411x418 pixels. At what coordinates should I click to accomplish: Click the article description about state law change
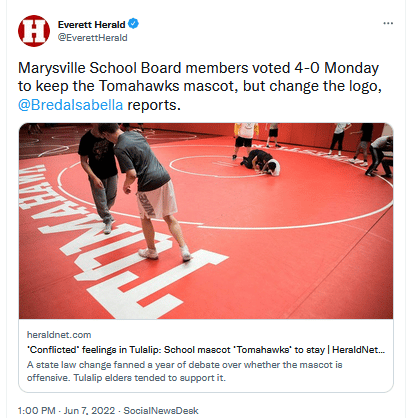(185, 371)
